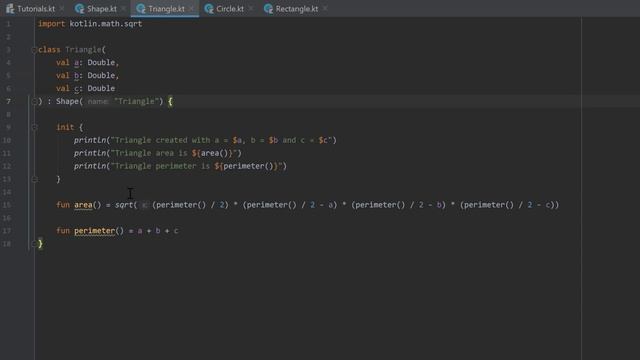This screenshot has width=640, height=360.
Task: Click the highlighted closing brace on line 18
Action: (x=40, y=244)
